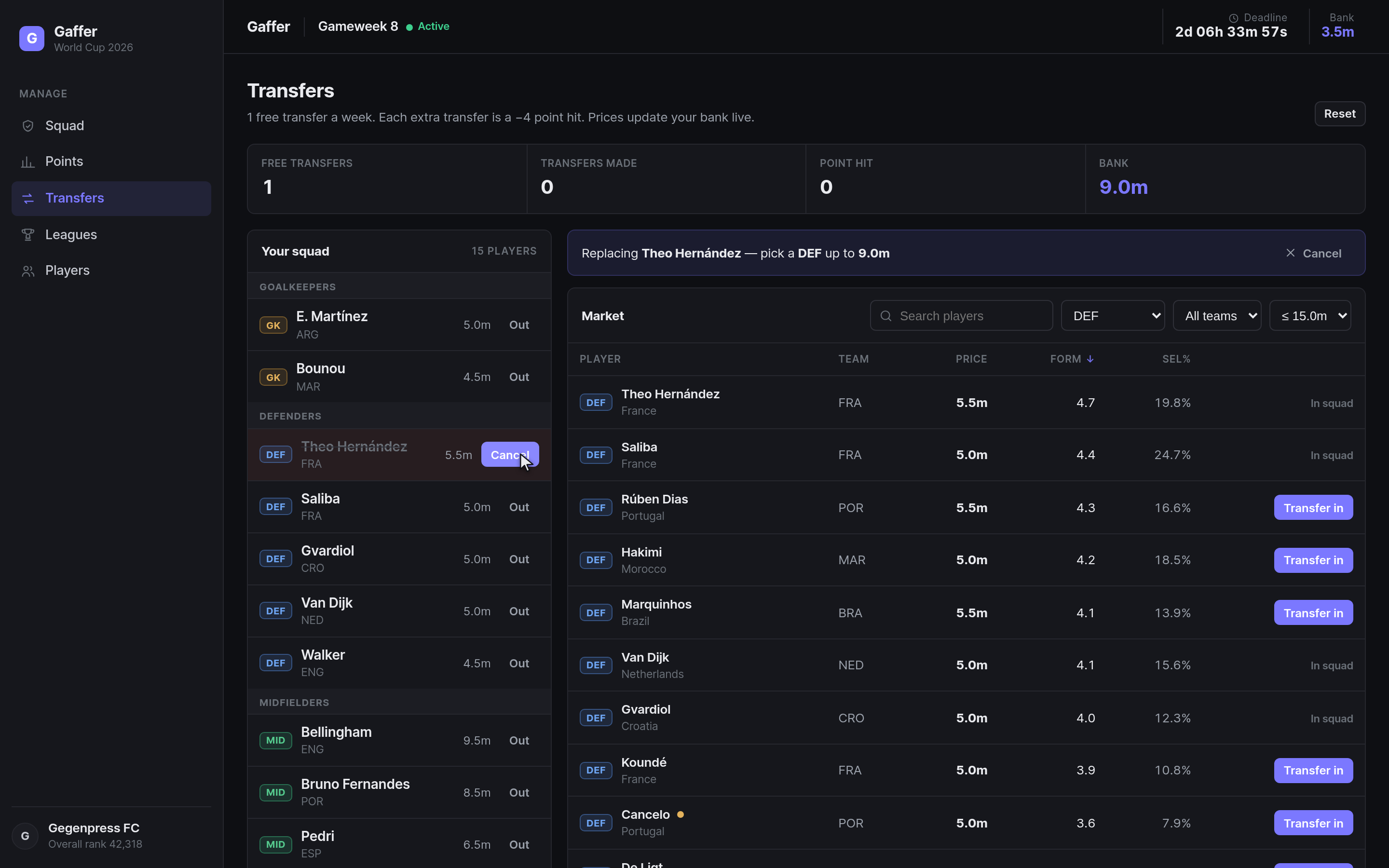Viewport: 1389px width, 868px height.
Task: Click the Players people icon
Action: 27,271
